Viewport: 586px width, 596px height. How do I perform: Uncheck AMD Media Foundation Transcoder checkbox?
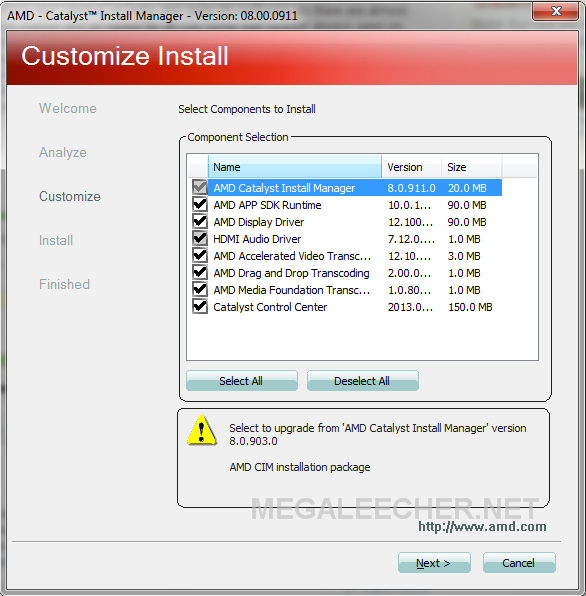[x=200, y=290]
